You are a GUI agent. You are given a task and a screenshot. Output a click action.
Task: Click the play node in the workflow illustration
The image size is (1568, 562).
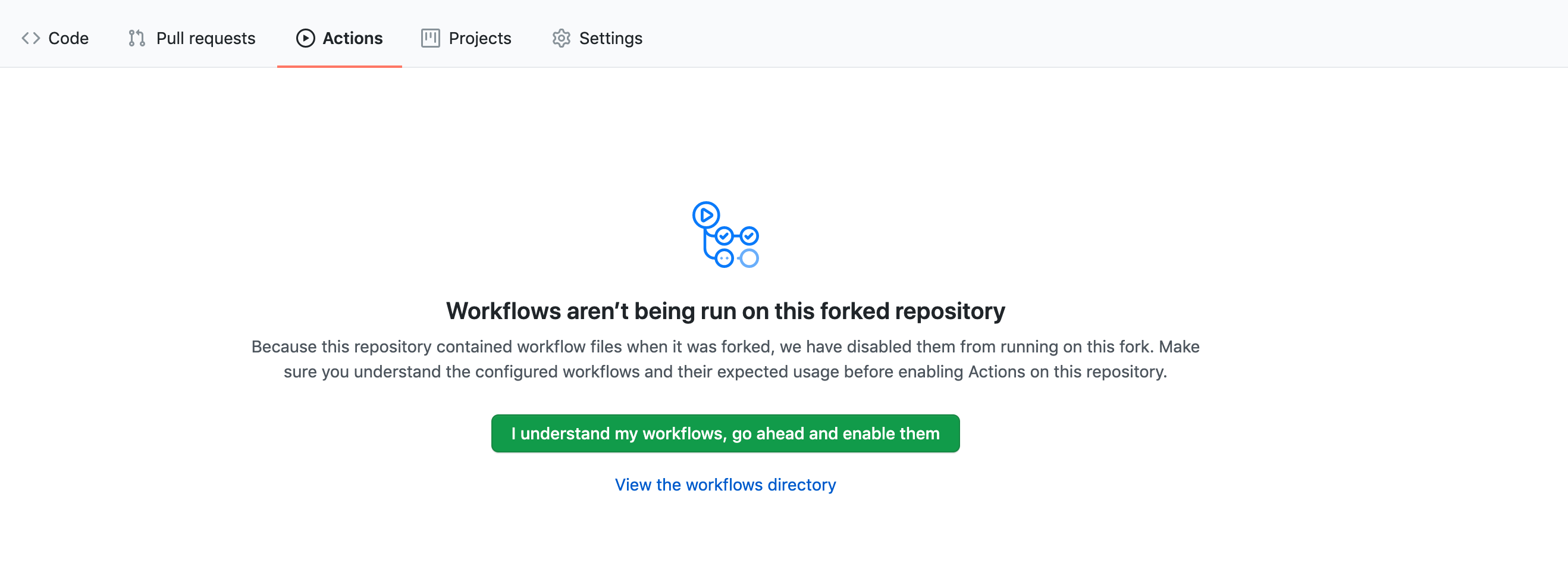pyautogui.click(x=705, y=215)
